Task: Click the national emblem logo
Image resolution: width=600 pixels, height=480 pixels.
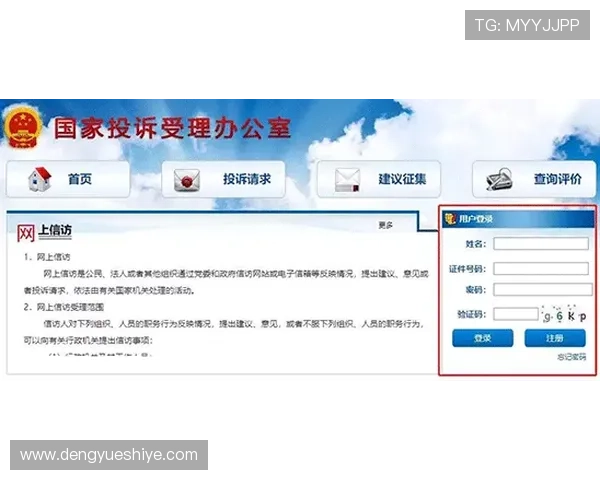Action: (x=23, y=127)
